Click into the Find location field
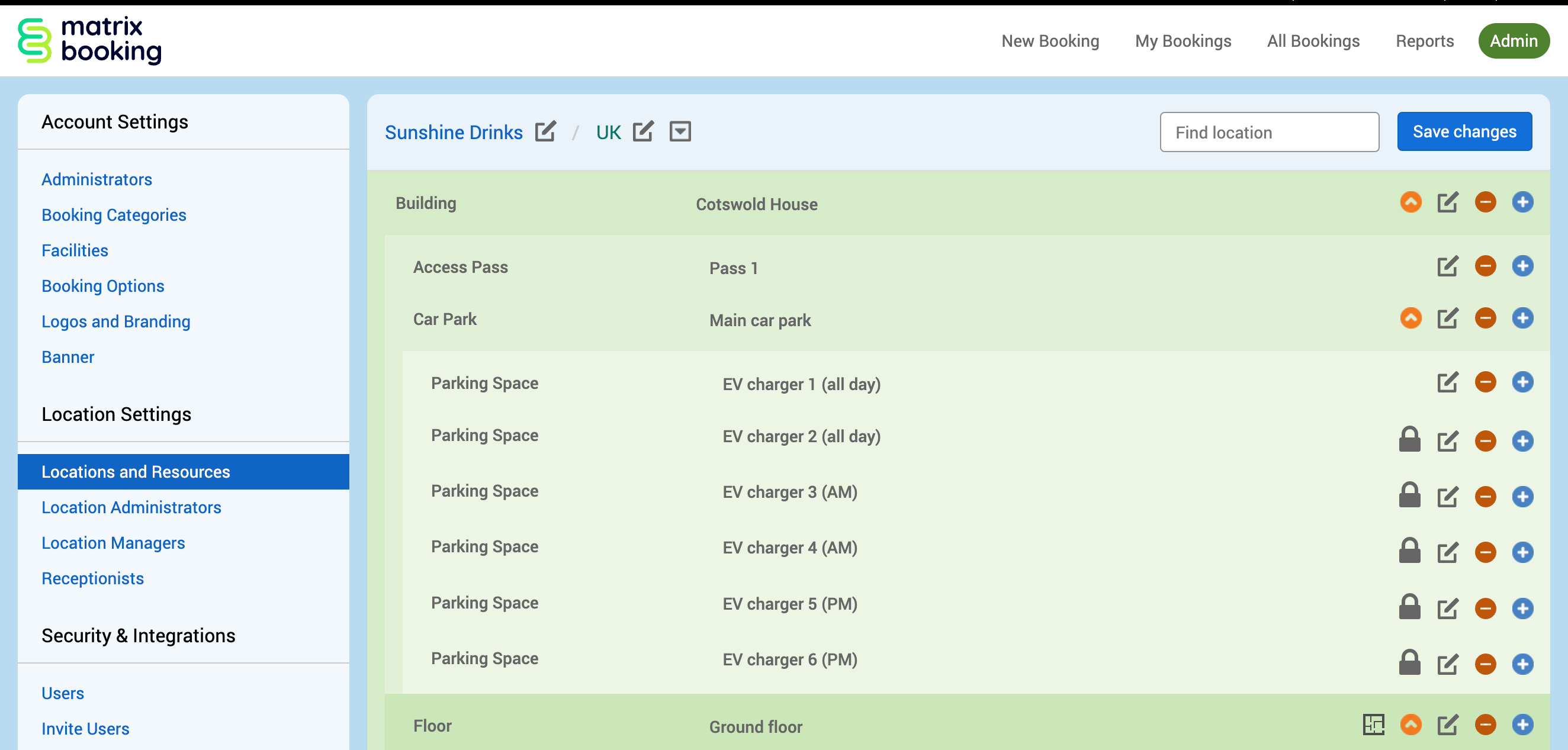 (1268, 132)
